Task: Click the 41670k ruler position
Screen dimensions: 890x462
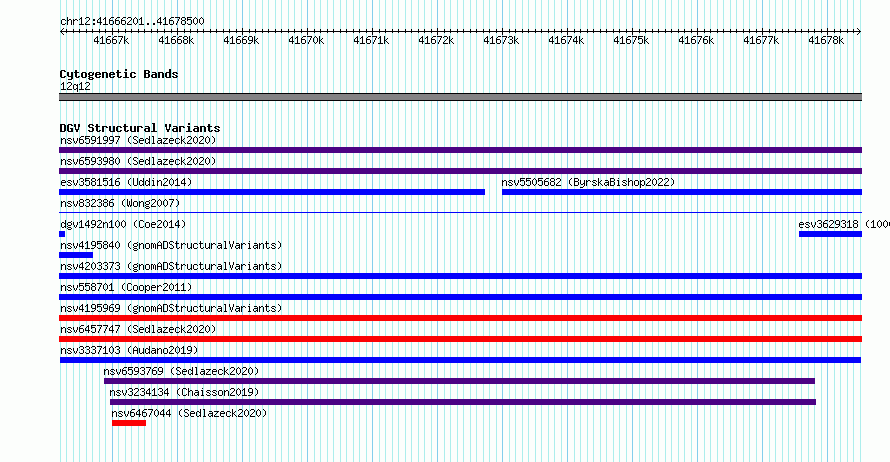Action: pos(306,40)
